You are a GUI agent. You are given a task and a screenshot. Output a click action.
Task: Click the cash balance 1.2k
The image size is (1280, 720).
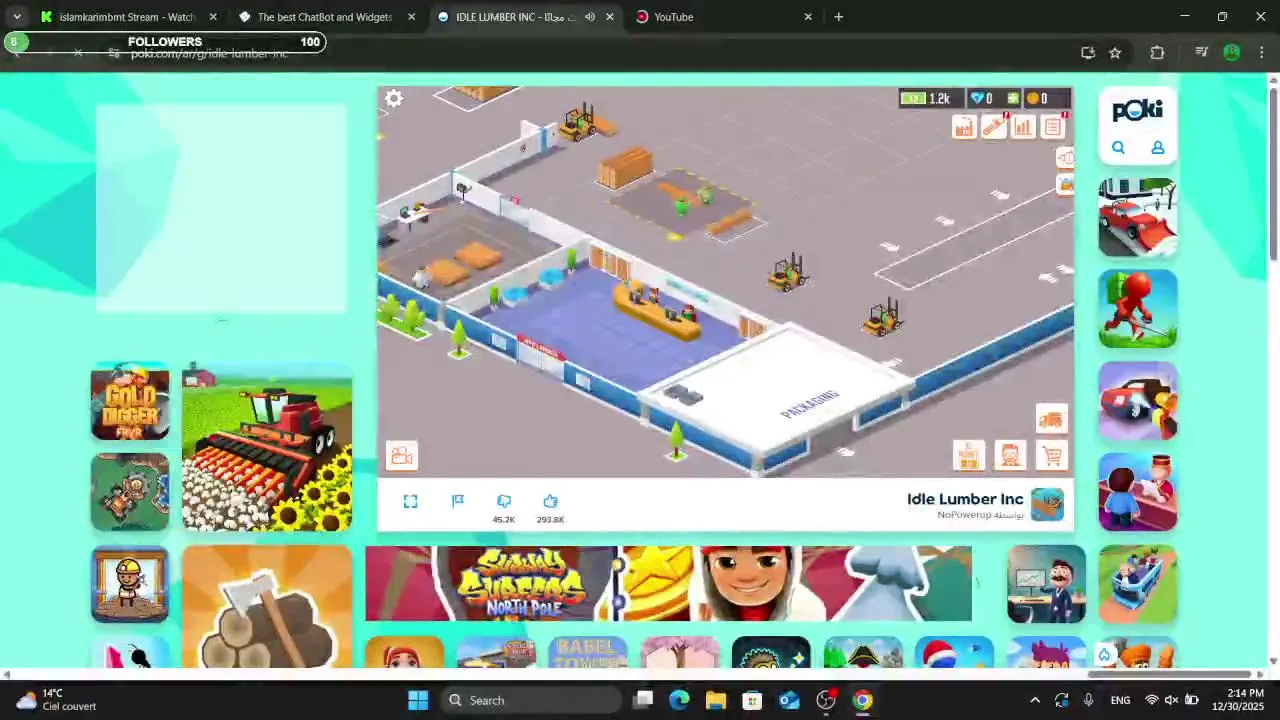[x=932, y=98]
